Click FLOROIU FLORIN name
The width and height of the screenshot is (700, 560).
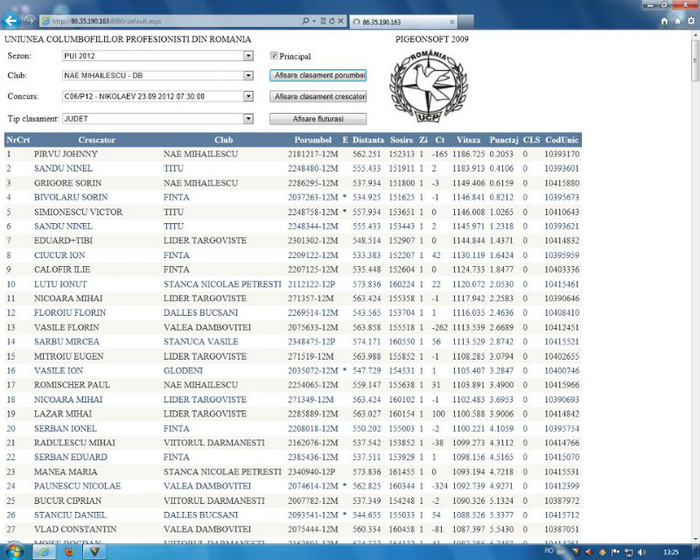pos(70,313)
